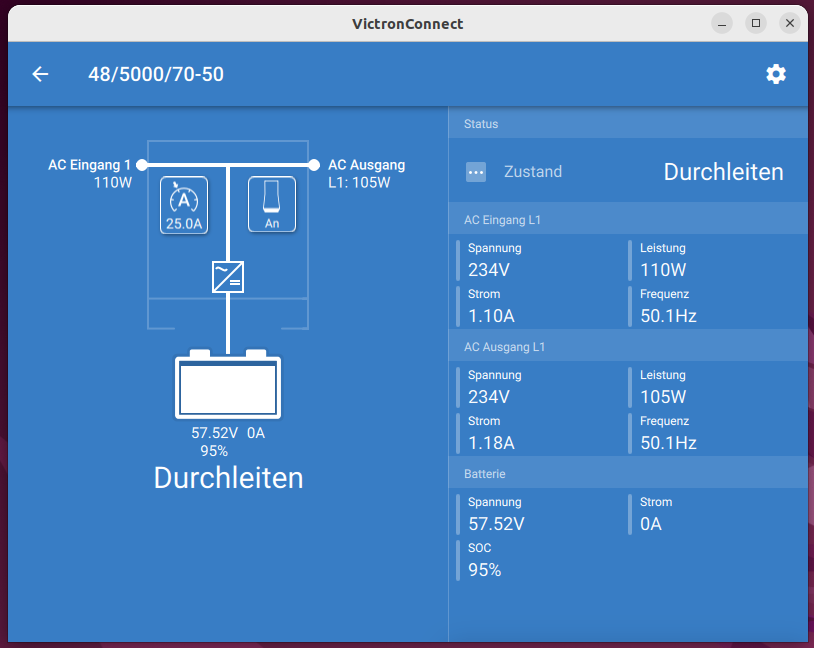The width and height of the screenshot is (814, 648).
Task: Click the 105W value under AC Ausgang L1
Action: (663, 397)
